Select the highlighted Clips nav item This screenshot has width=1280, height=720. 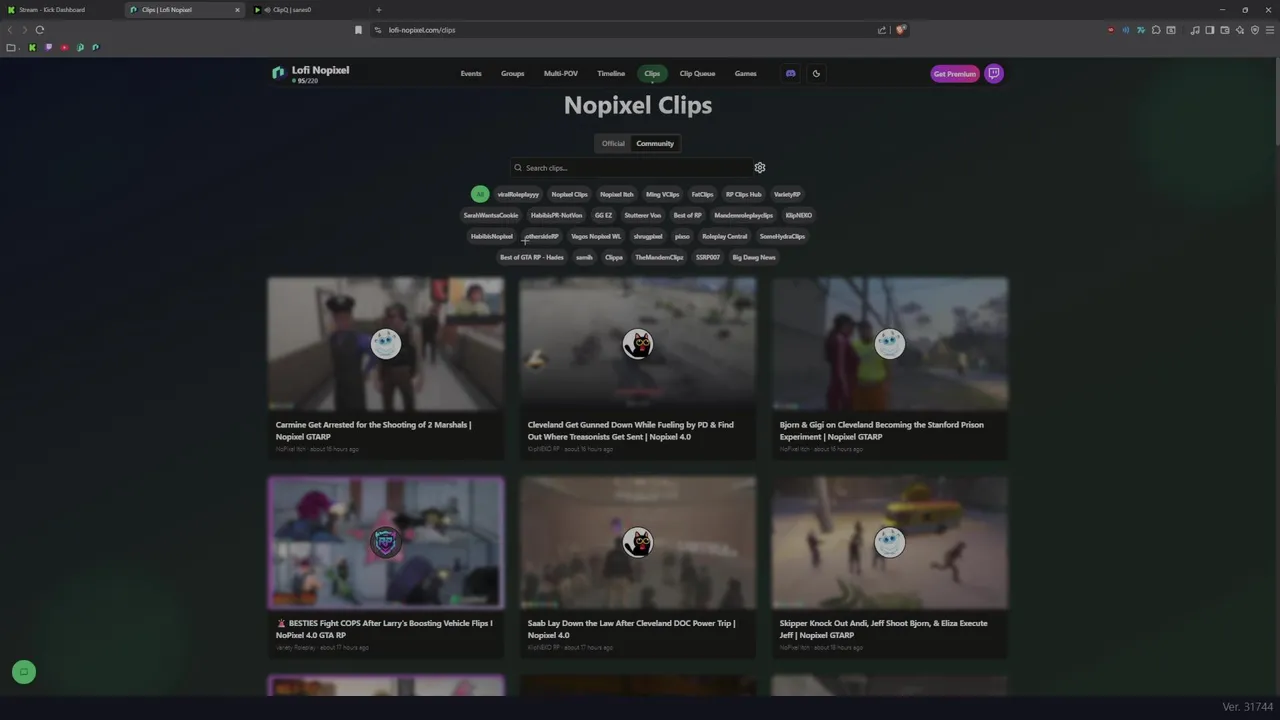pos(652,73)
